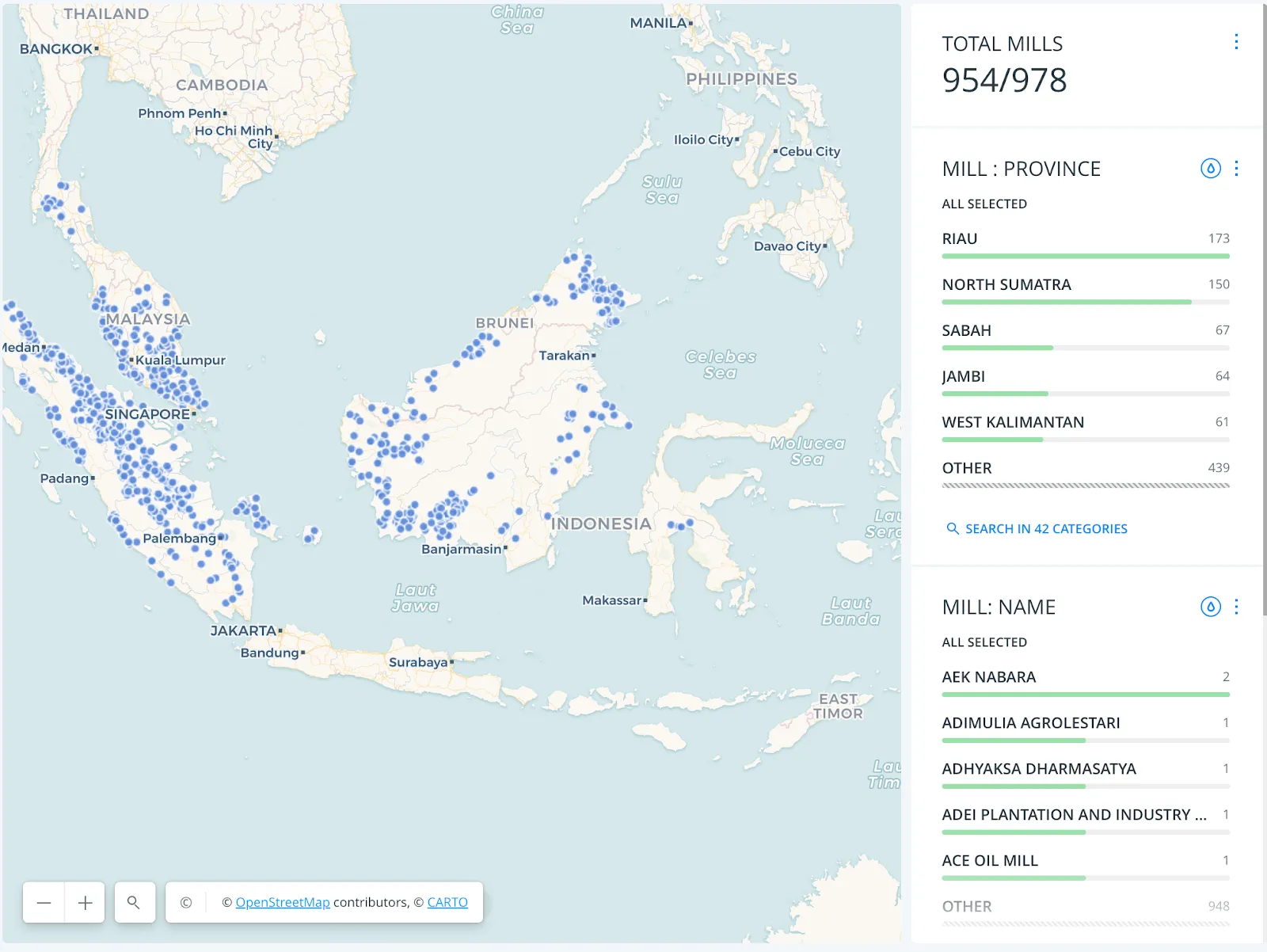The image size is (1267, 952).
Task: Apply auto-style on Mill Province widget
Action: [1210, 168]
